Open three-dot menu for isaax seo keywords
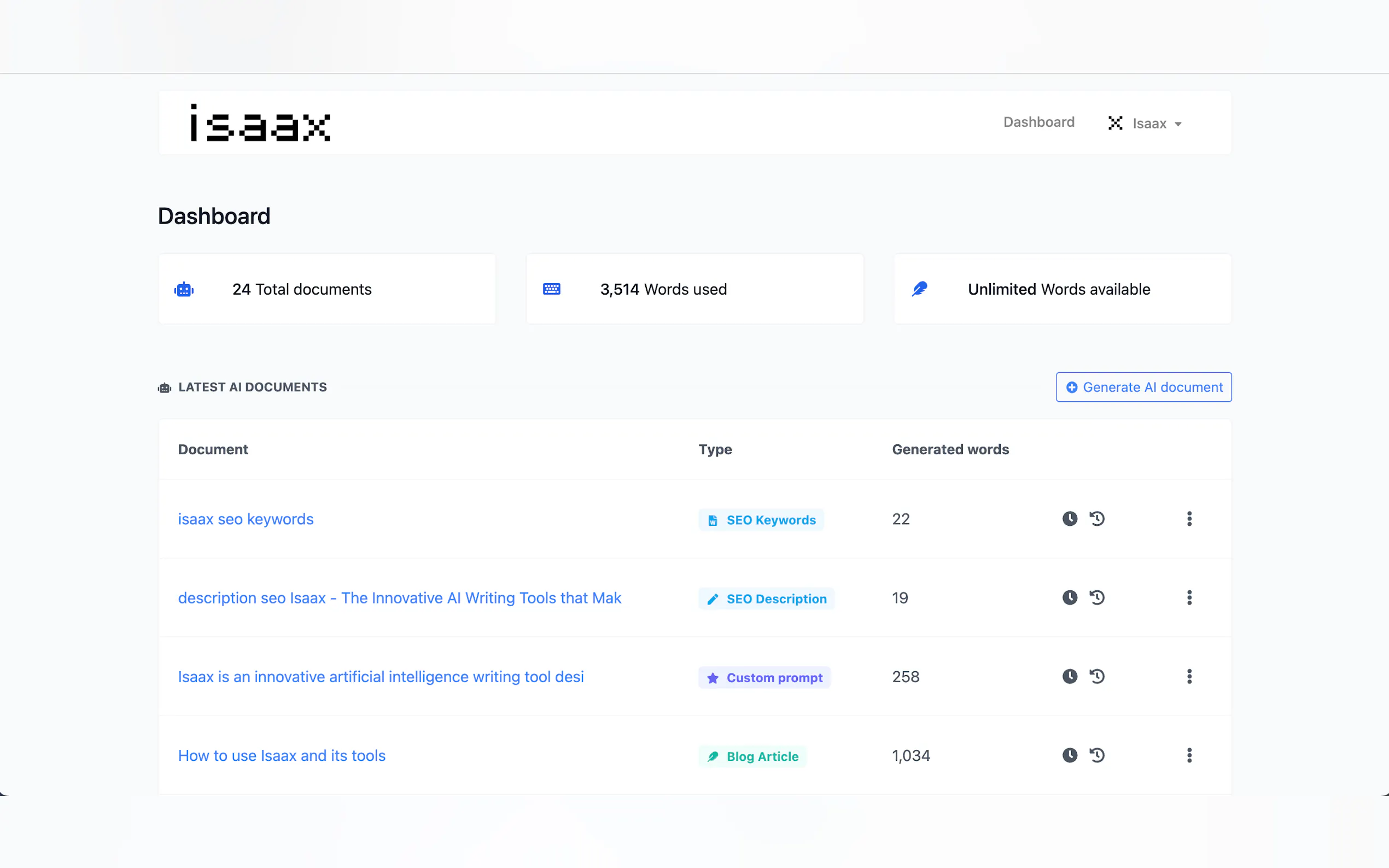Viewport: 1389px width, 868px height. (x=1189, y=519)
